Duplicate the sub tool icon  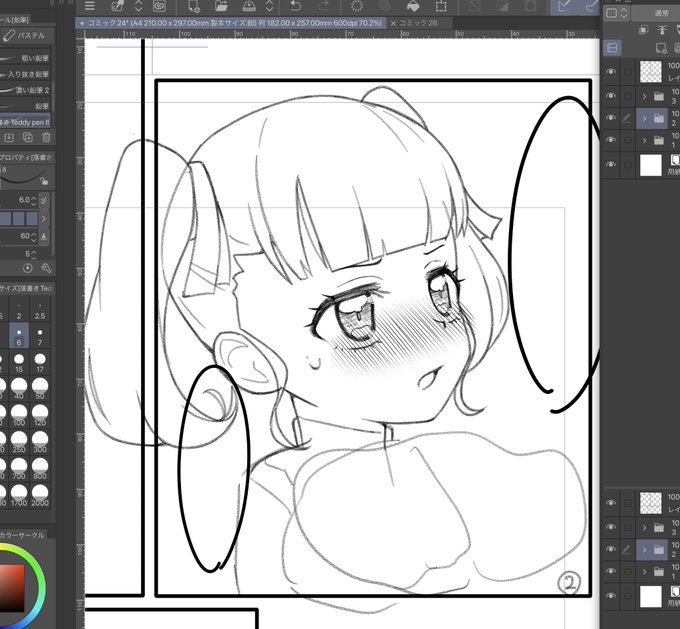28,138
